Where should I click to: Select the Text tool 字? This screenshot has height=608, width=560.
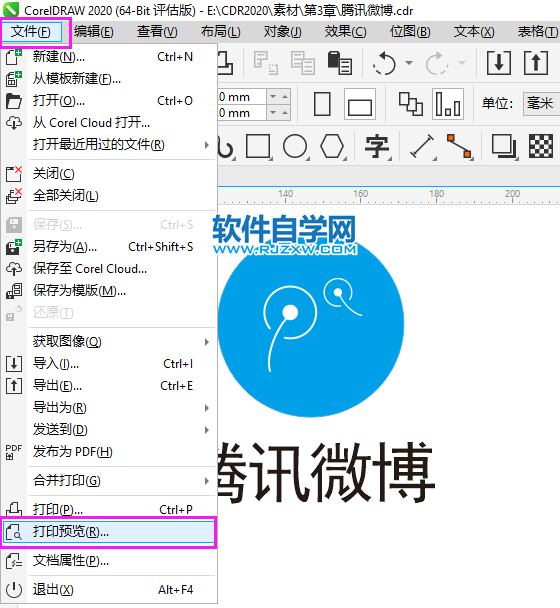pos(377,146)
